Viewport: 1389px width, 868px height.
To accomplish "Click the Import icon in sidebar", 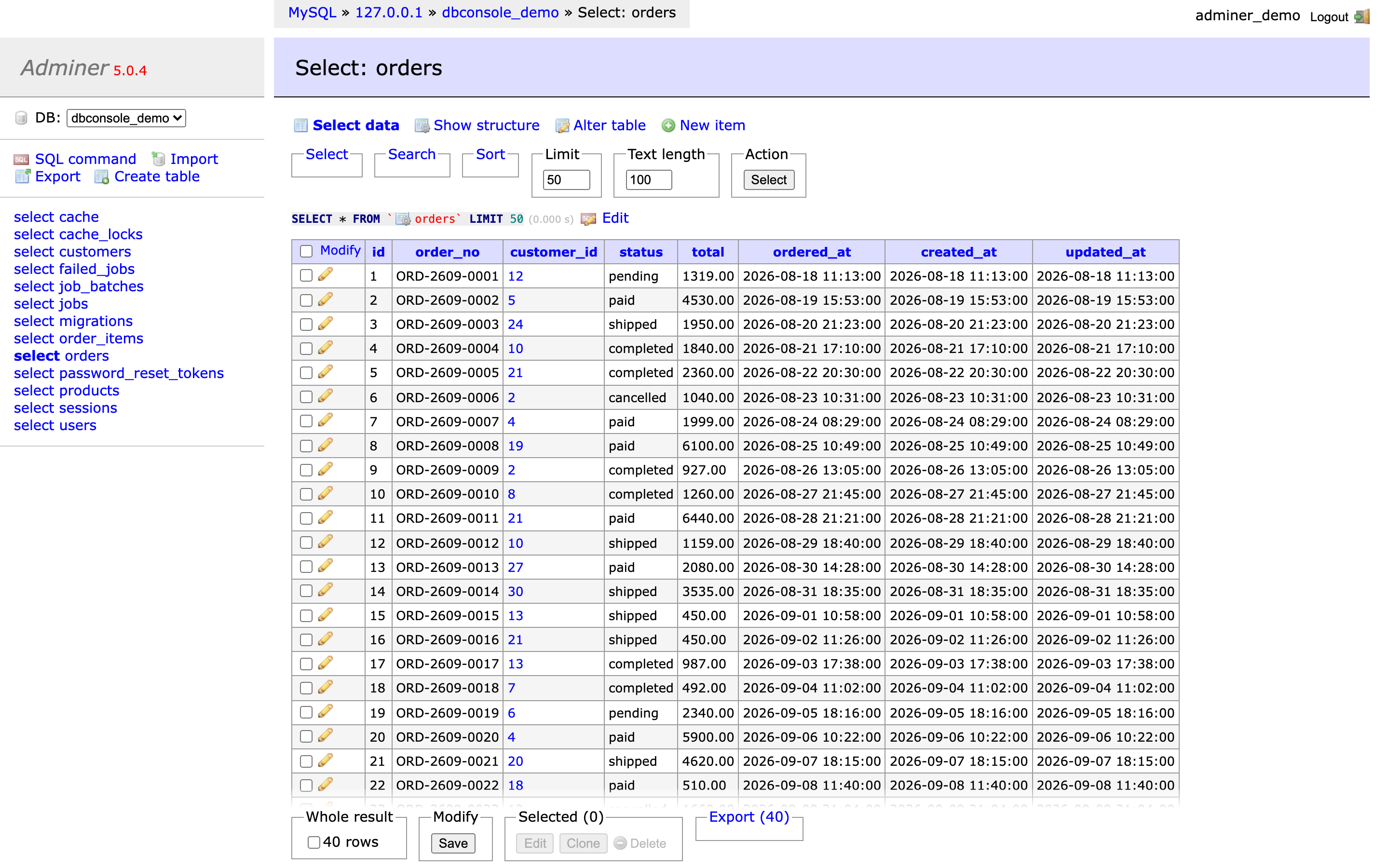I will pos(158,159).
